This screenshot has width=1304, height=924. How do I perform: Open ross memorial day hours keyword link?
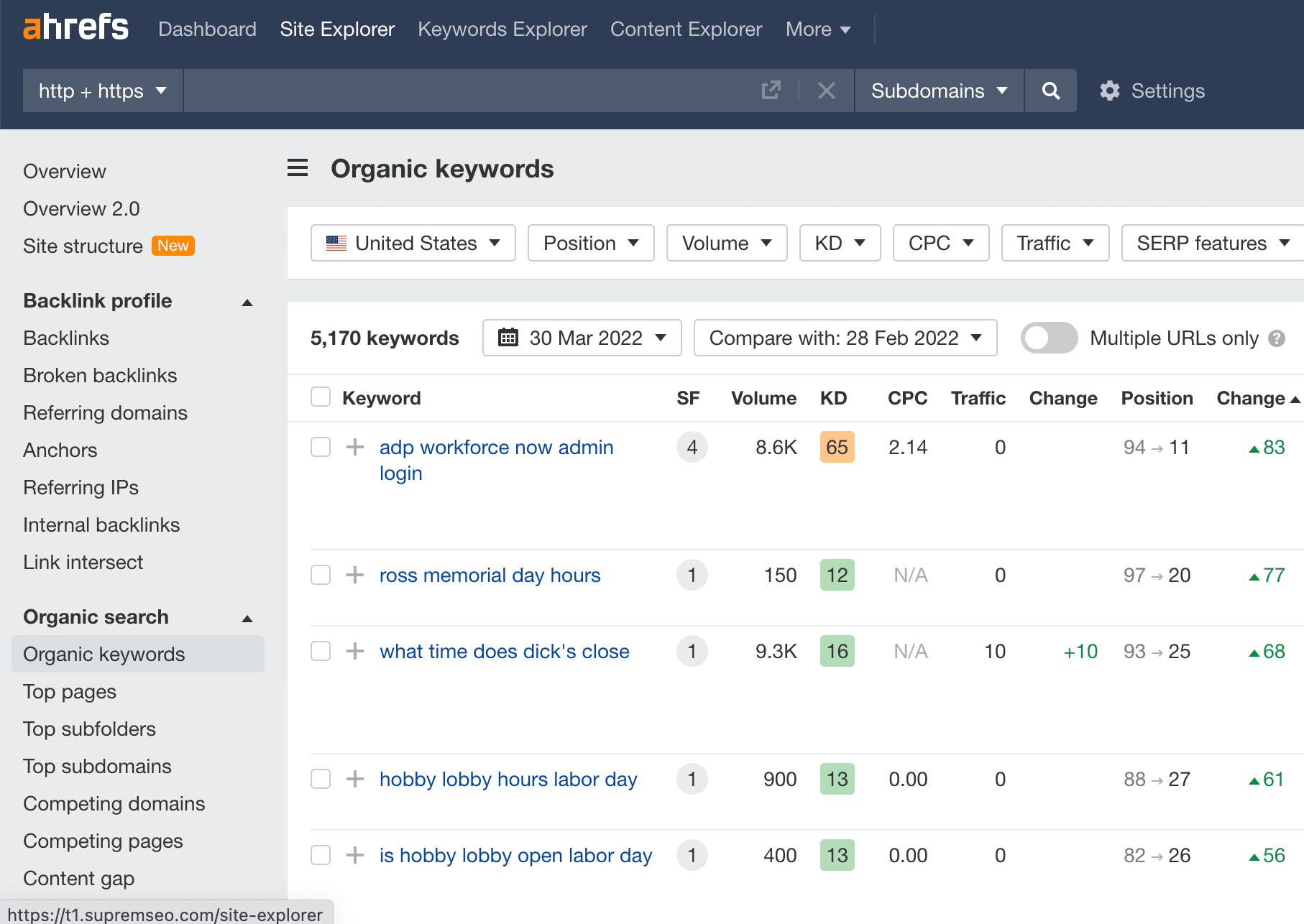[490, 575]
